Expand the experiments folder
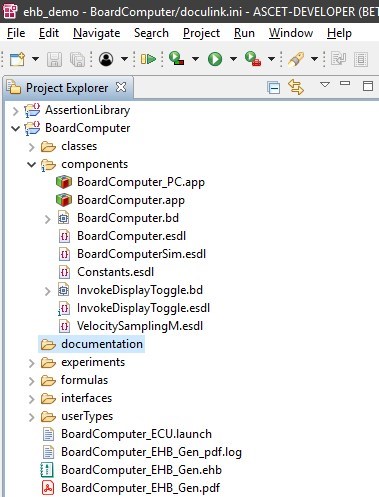 tap(31, 363)
